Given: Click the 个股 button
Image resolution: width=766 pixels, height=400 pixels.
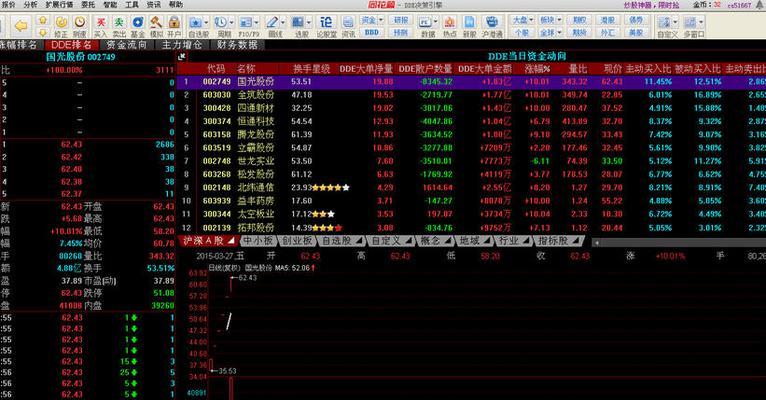Looking at the screenshot, I should (x=522, y=32).
